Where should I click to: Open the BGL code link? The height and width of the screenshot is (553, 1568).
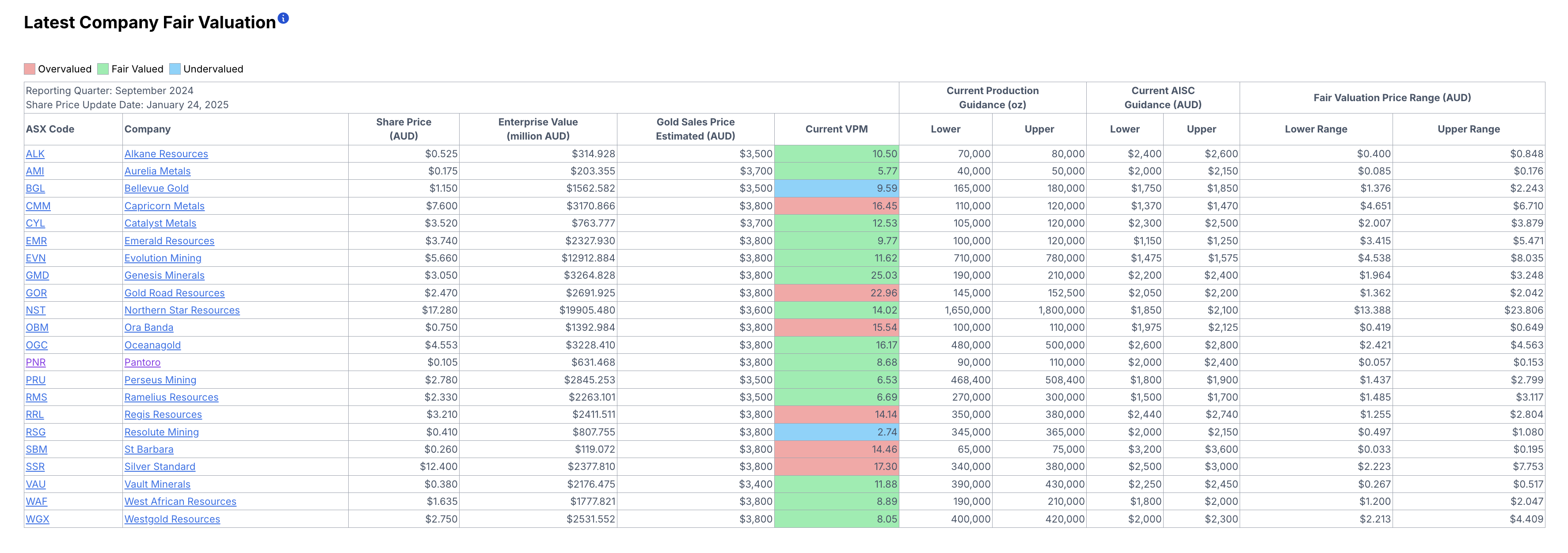(35, 189)
